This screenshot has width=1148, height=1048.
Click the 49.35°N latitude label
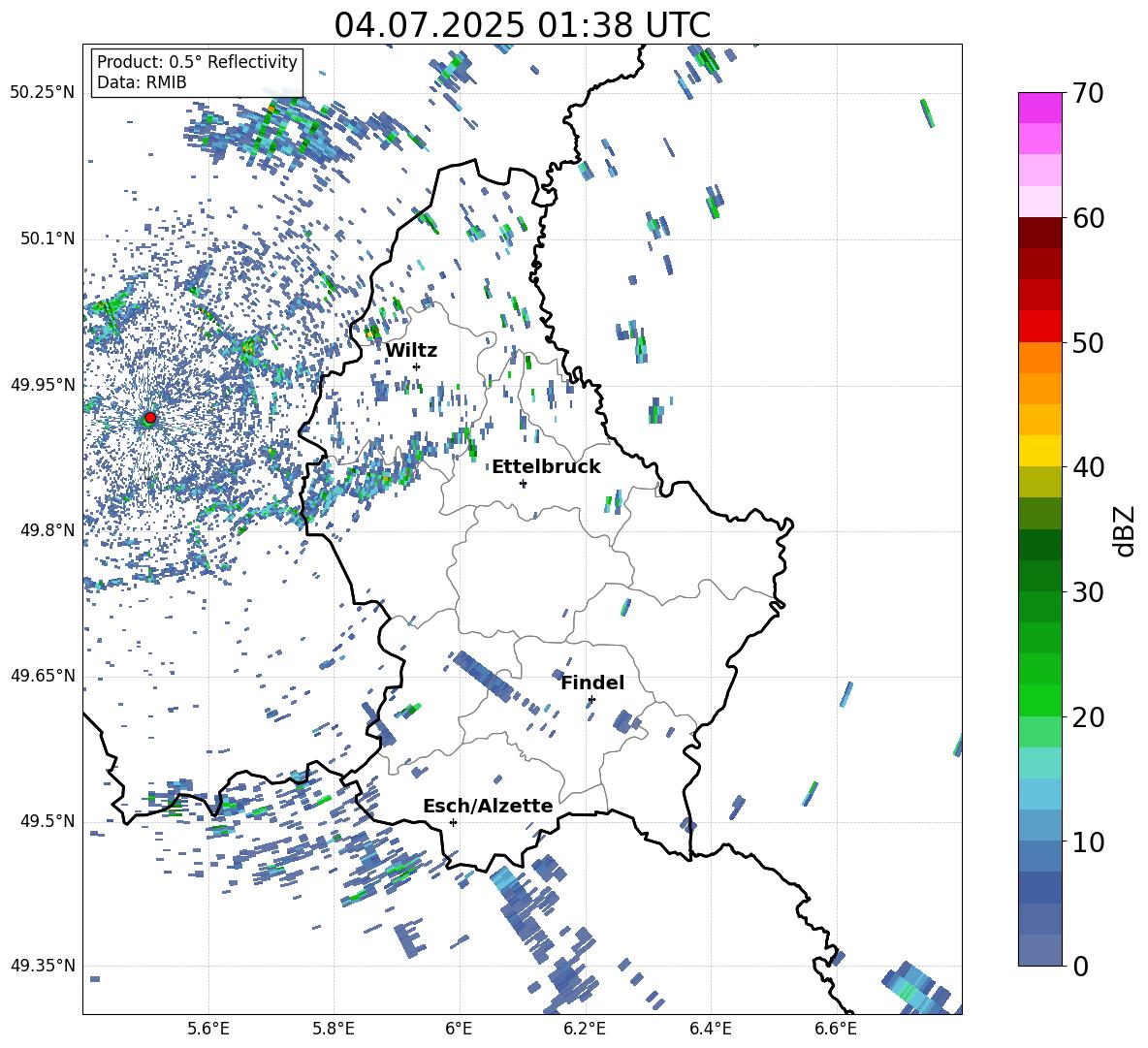pos(43,966)
